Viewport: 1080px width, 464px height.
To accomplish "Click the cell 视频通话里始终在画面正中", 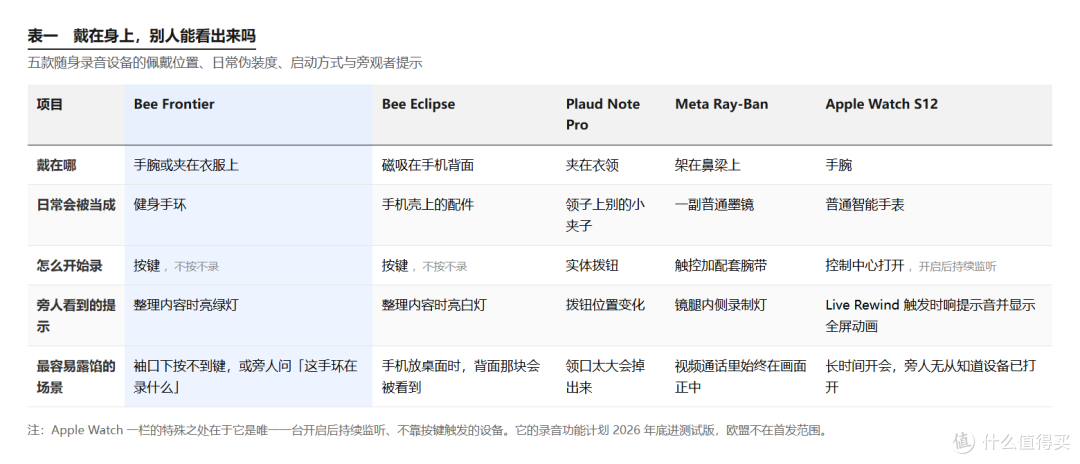I will click(x=740, y=377).
